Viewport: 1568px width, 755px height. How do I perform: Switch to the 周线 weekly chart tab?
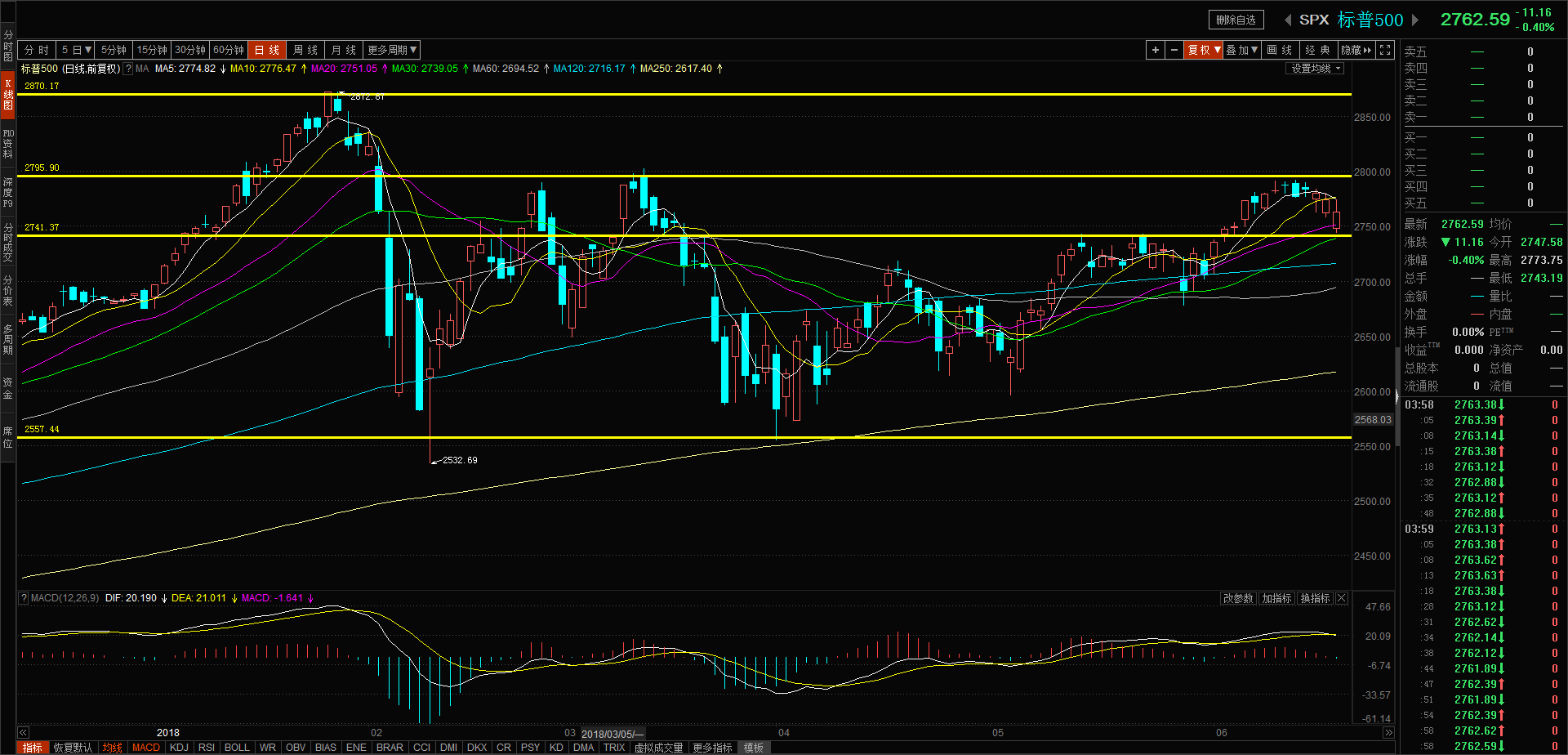click(x=305, y=51)
